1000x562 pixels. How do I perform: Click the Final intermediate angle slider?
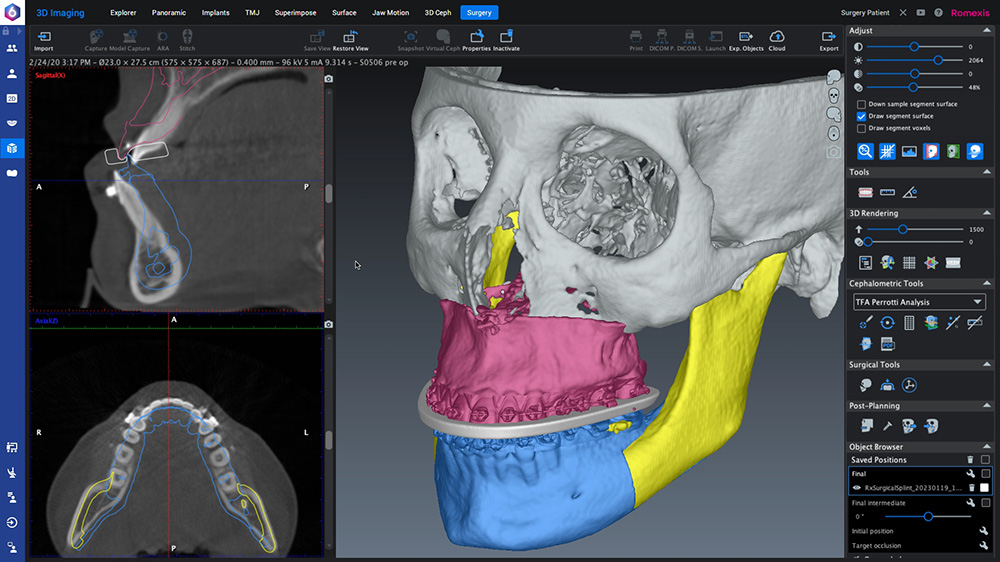pyautogui.click(x=928, y=516)
